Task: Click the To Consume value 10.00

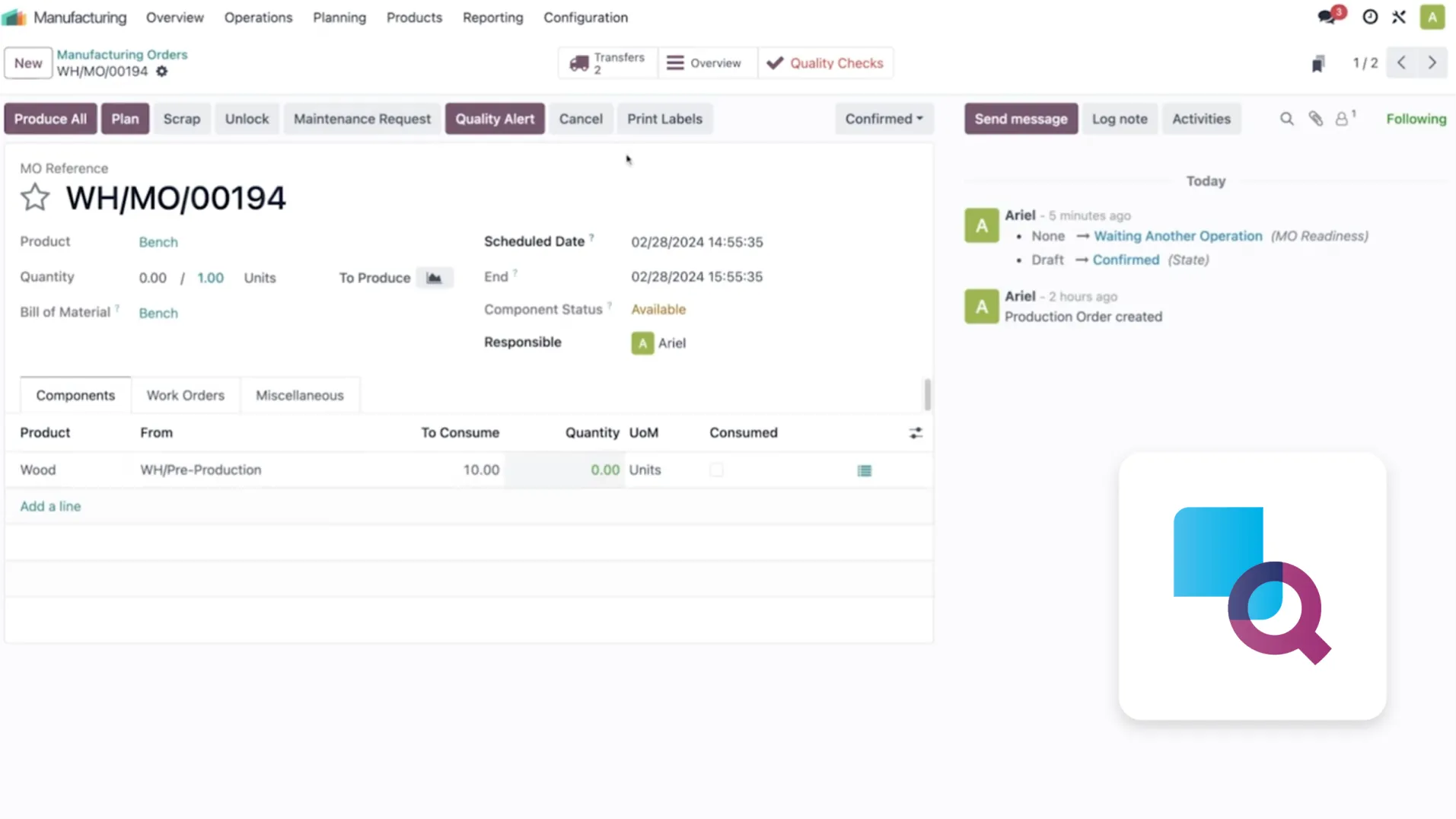Action: [x=481, y=470]
